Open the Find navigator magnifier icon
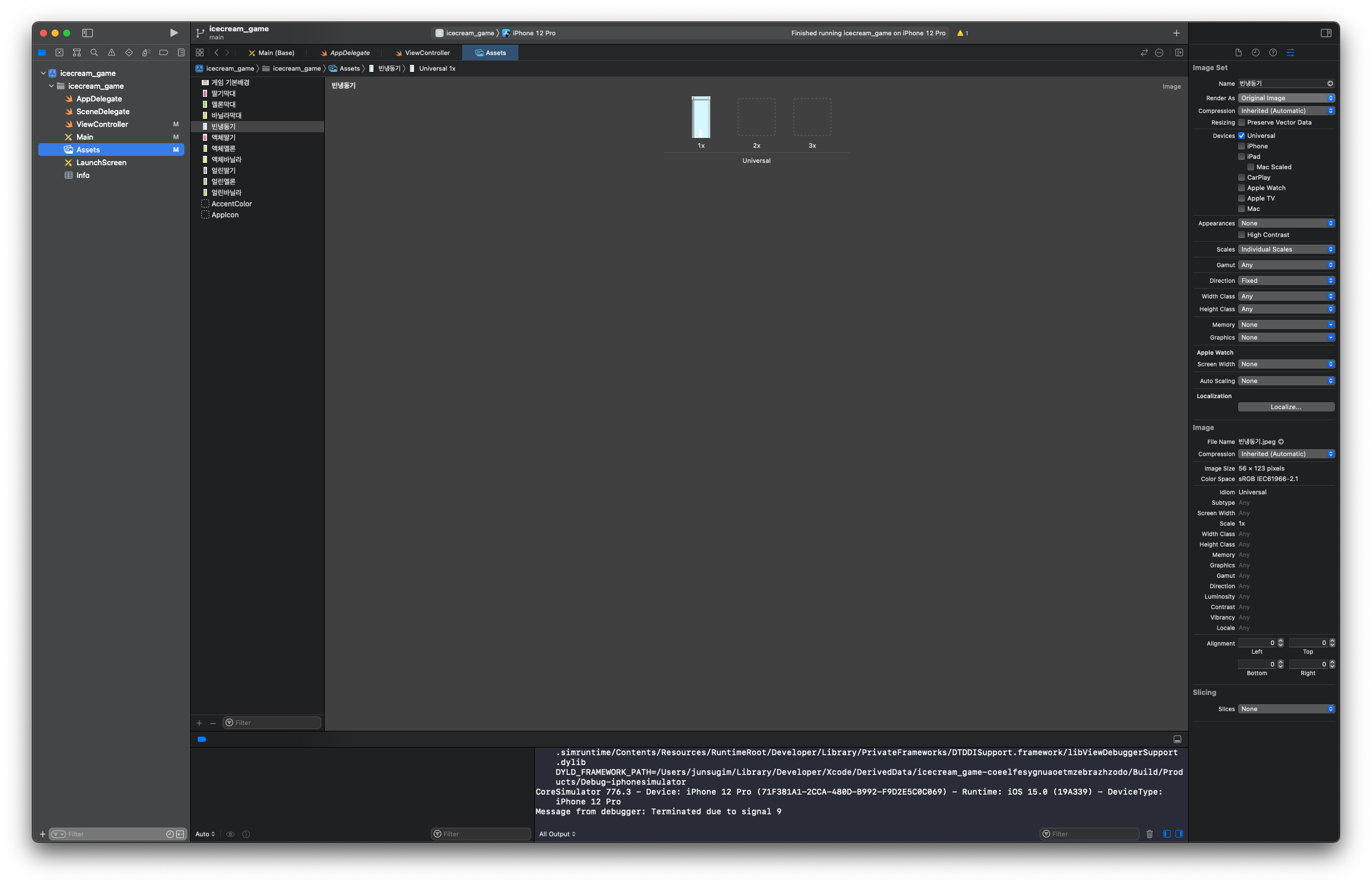This screenshot has width=1372, height=885. coord(94,53)
